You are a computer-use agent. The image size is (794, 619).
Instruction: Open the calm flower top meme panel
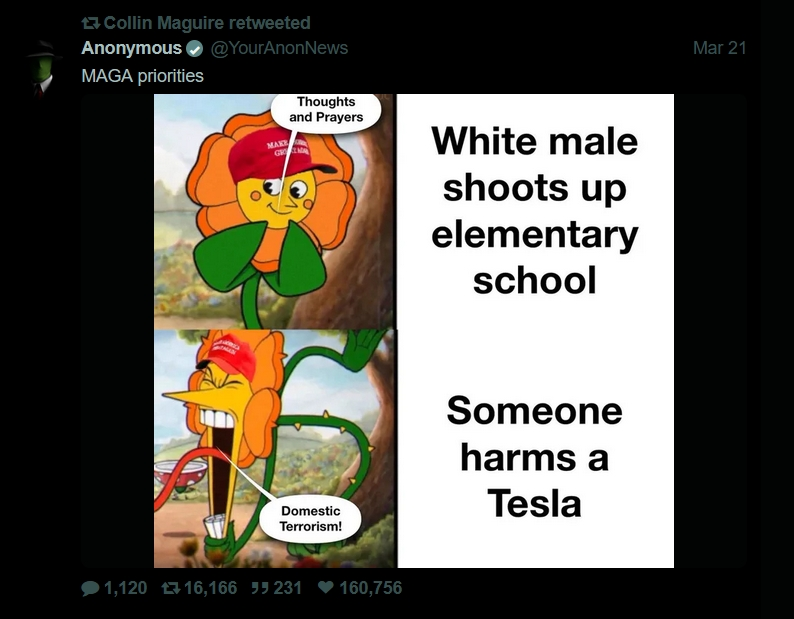[x=274, y=211]
